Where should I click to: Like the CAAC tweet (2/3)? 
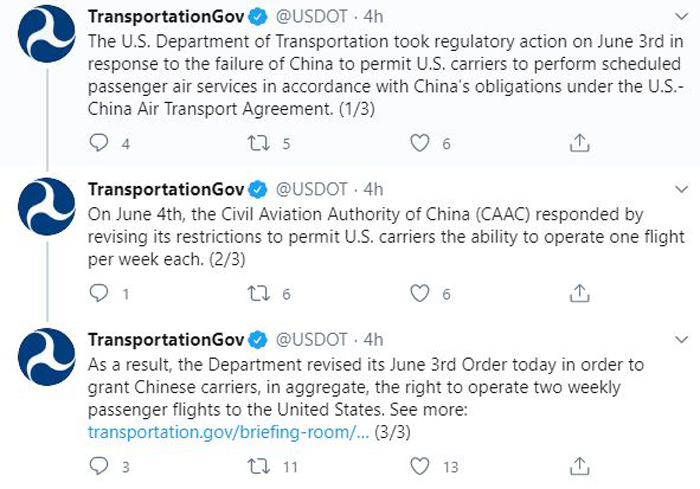pyautogui.click(x=420, y=293)
